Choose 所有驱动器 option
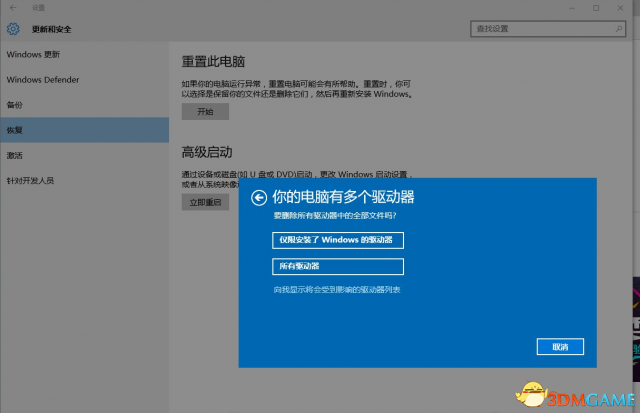Viewport: 640px width, 413px height. click(338, 266)
